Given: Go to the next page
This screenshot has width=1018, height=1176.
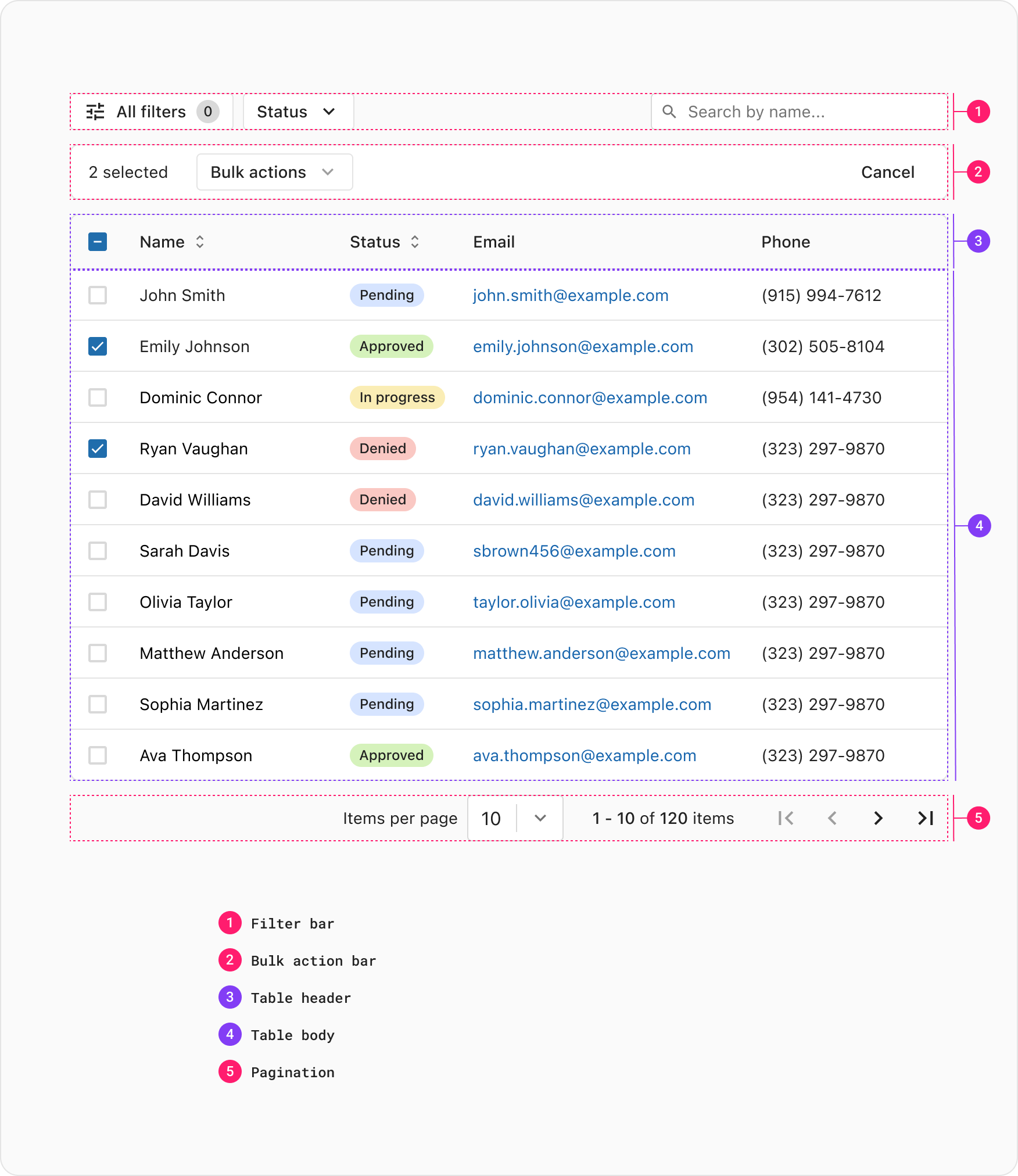Looking at the screenshot, I should (x=879, y=818).
